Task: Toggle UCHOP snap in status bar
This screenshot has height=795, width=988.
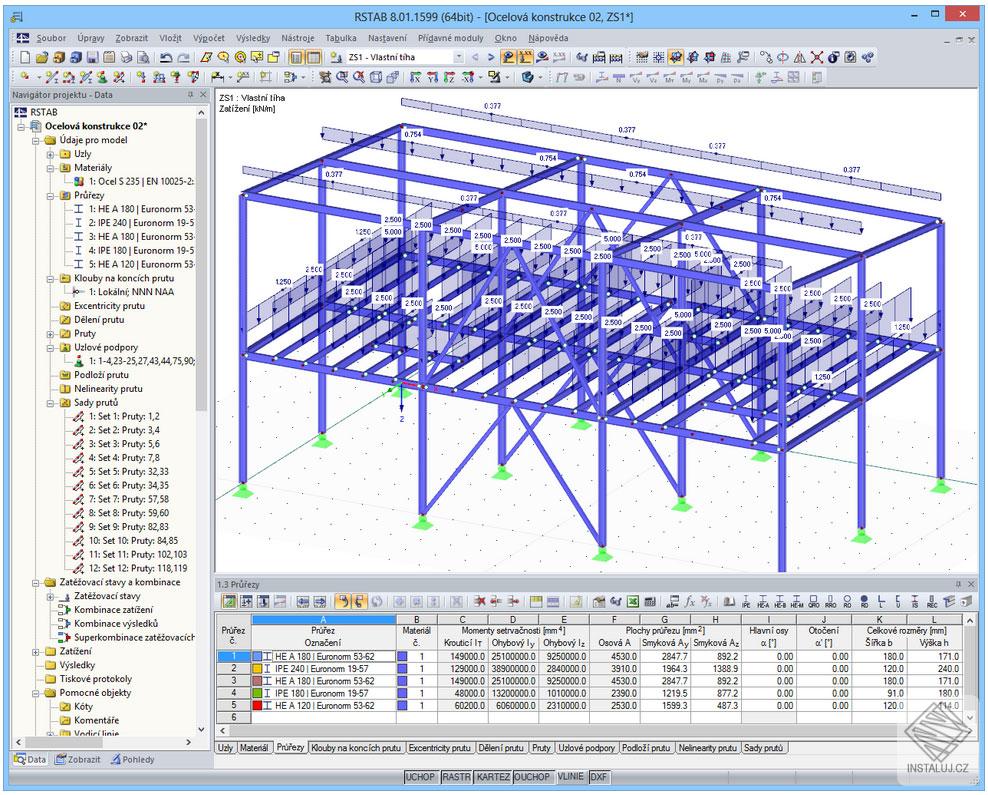Action: pyautogui.click(x=420, y=777)
